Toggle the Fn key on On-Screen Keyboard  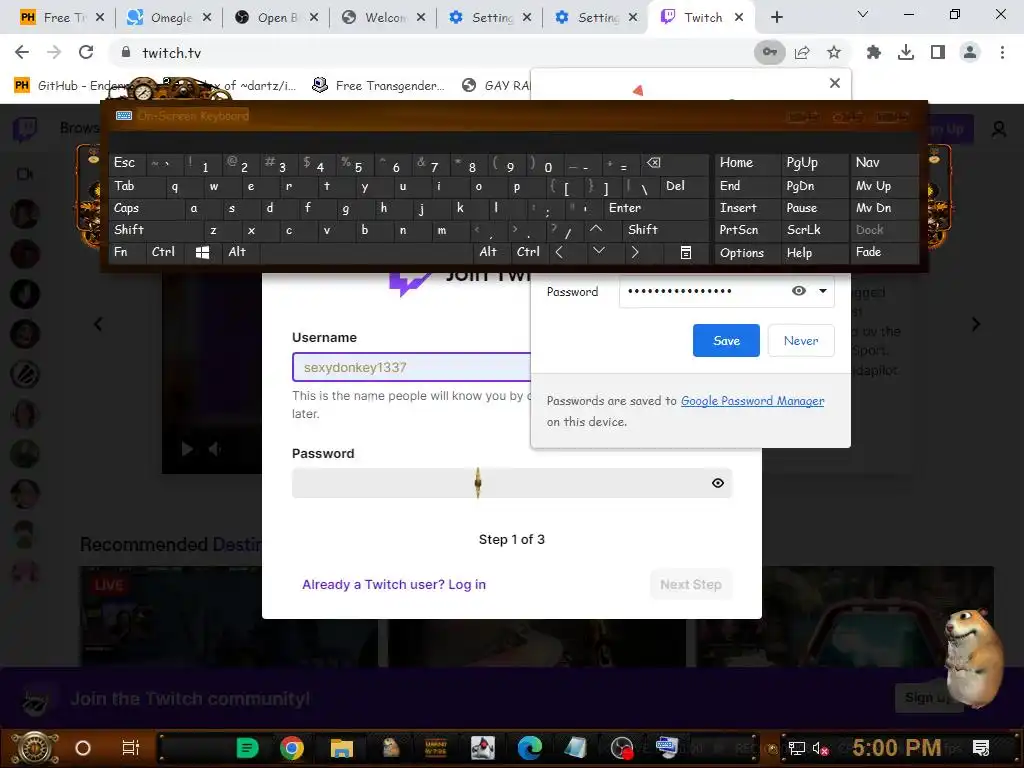pos(127,252)
